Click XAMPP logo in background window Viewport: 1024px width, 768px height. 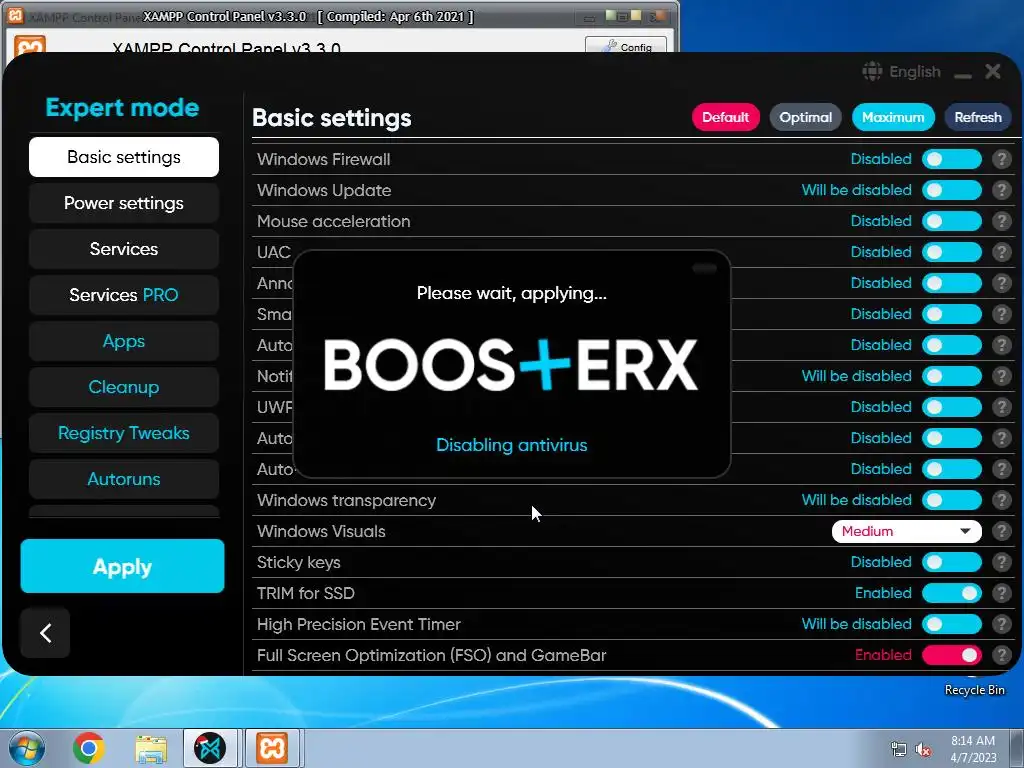30,44
